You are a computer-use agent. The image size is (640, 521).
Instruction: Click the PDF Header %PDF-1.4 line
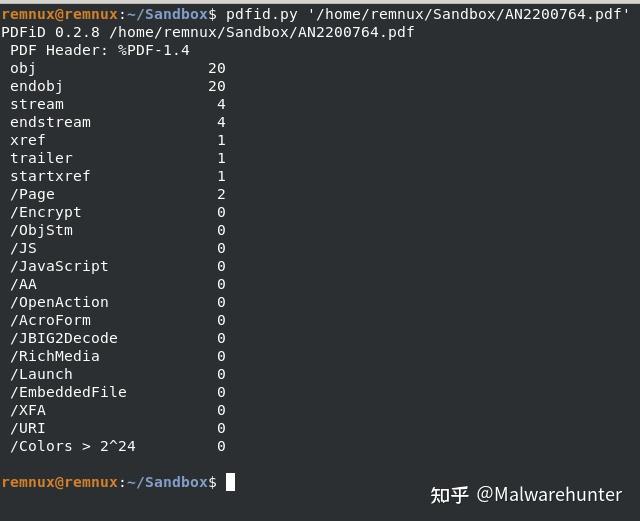[x=100, y=50]
